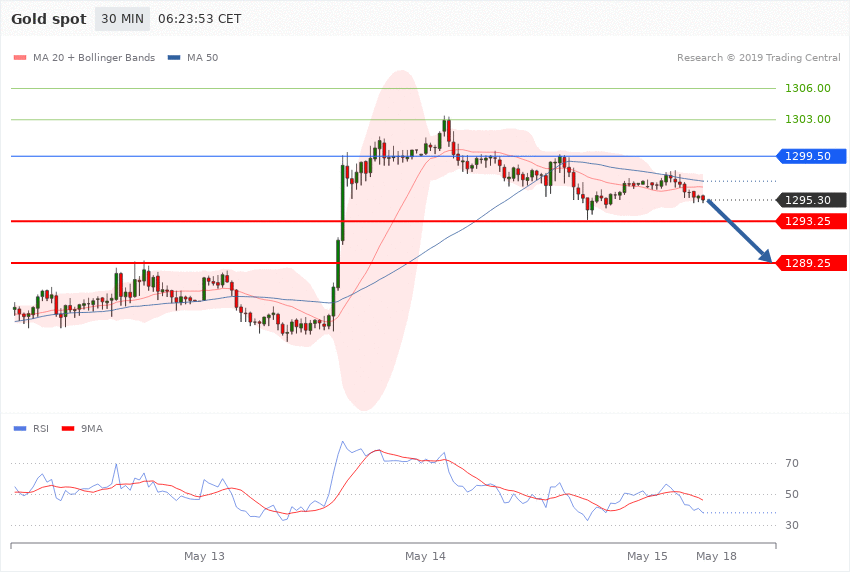Click the 1303.00 resistance level label
The image size is (850, 576).
point(808,119)
